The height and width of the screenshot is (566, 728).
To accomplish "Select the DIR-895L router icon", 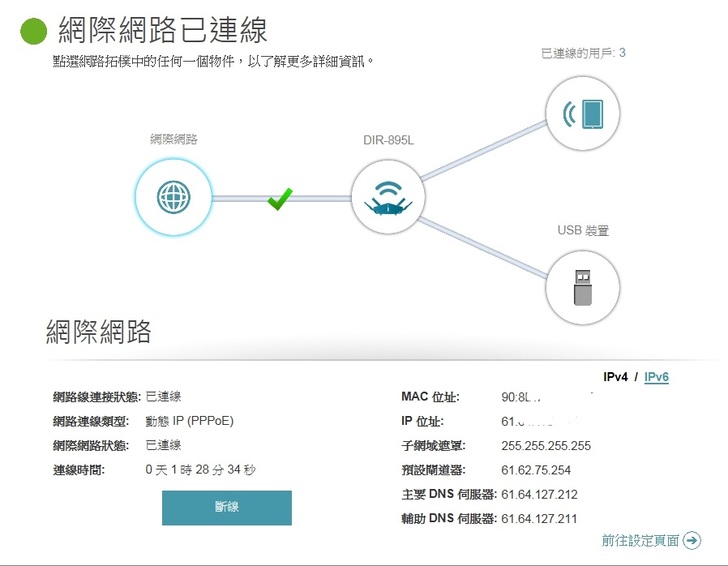I will [388, 198].
